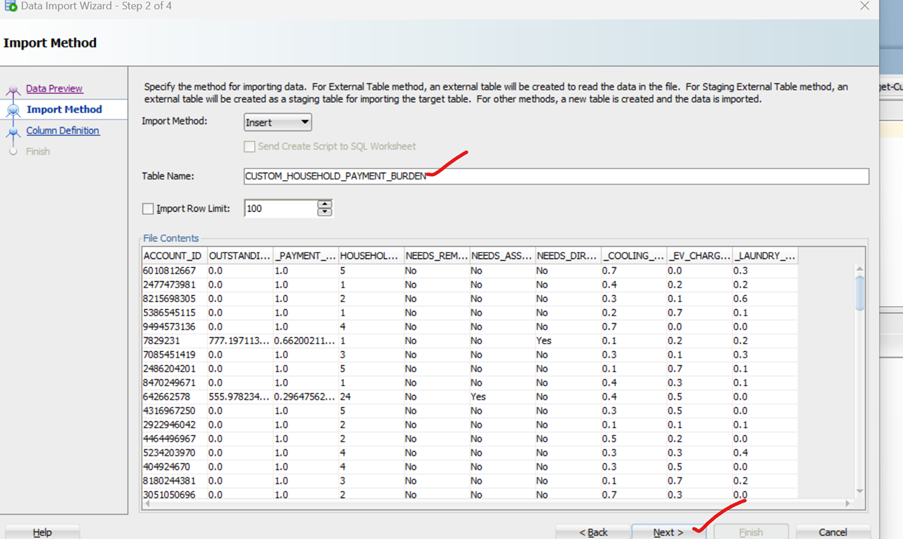The image size is (903, 539).
Task: Click the Data Import Wizard title icon
Action: (x=10, y=6)
